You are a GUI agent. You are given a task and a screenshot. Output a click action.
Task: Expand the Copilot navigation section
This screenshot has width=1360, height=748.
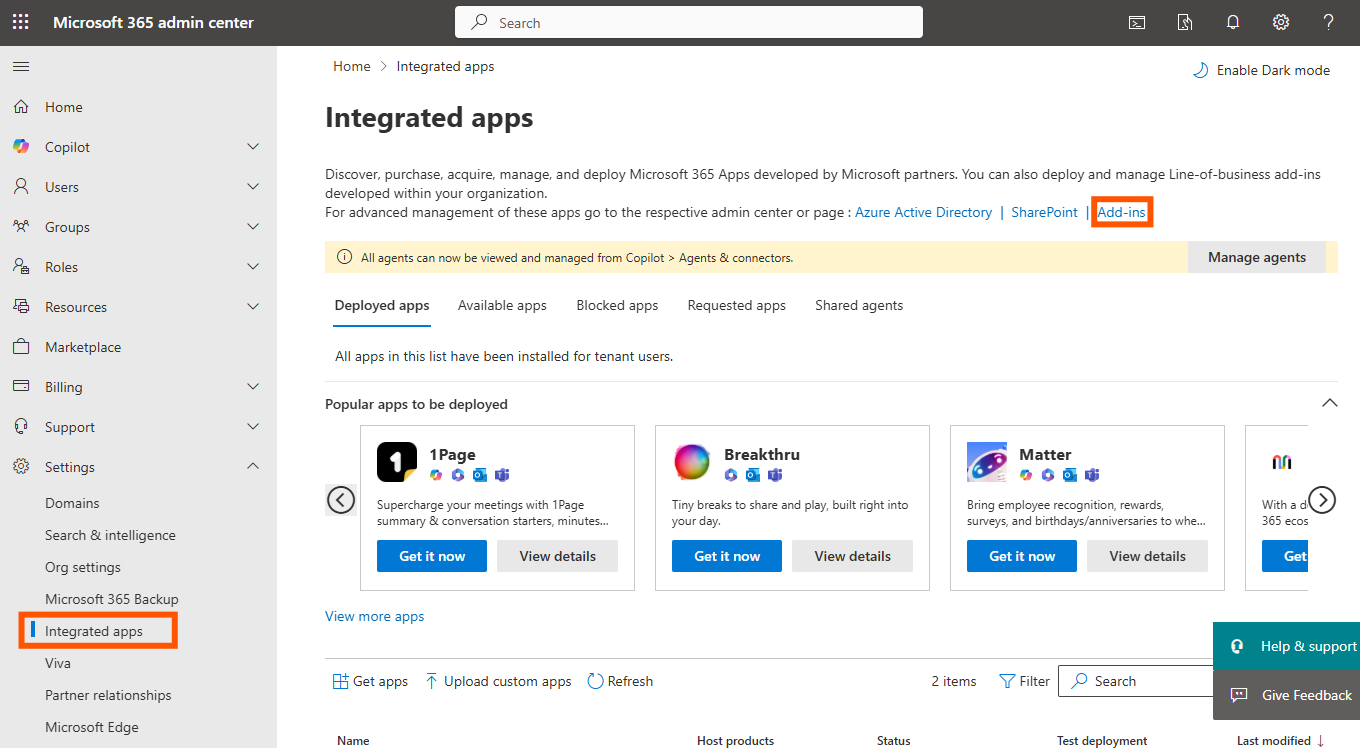253,147
